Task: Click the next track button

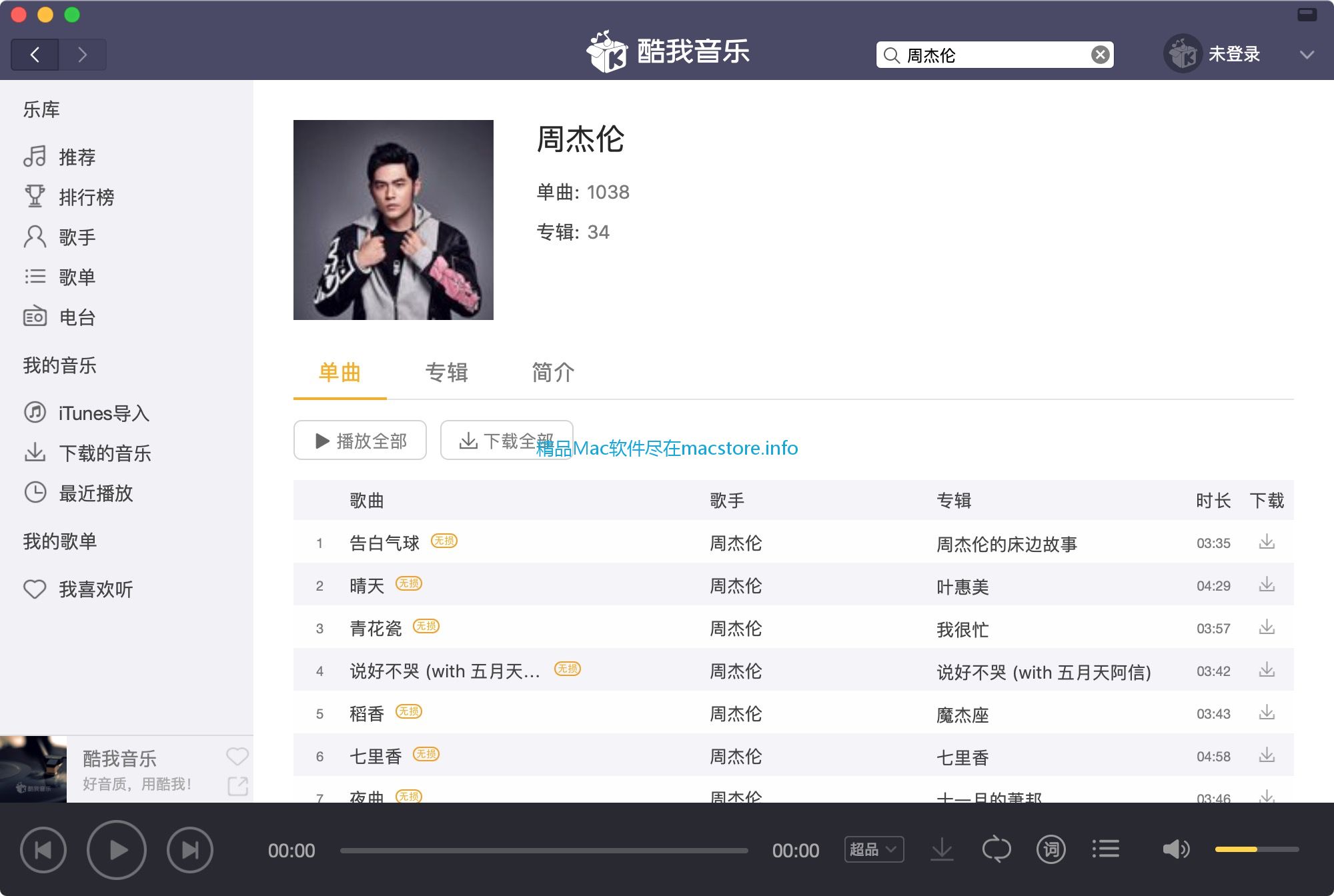Action: coord(190,850)
